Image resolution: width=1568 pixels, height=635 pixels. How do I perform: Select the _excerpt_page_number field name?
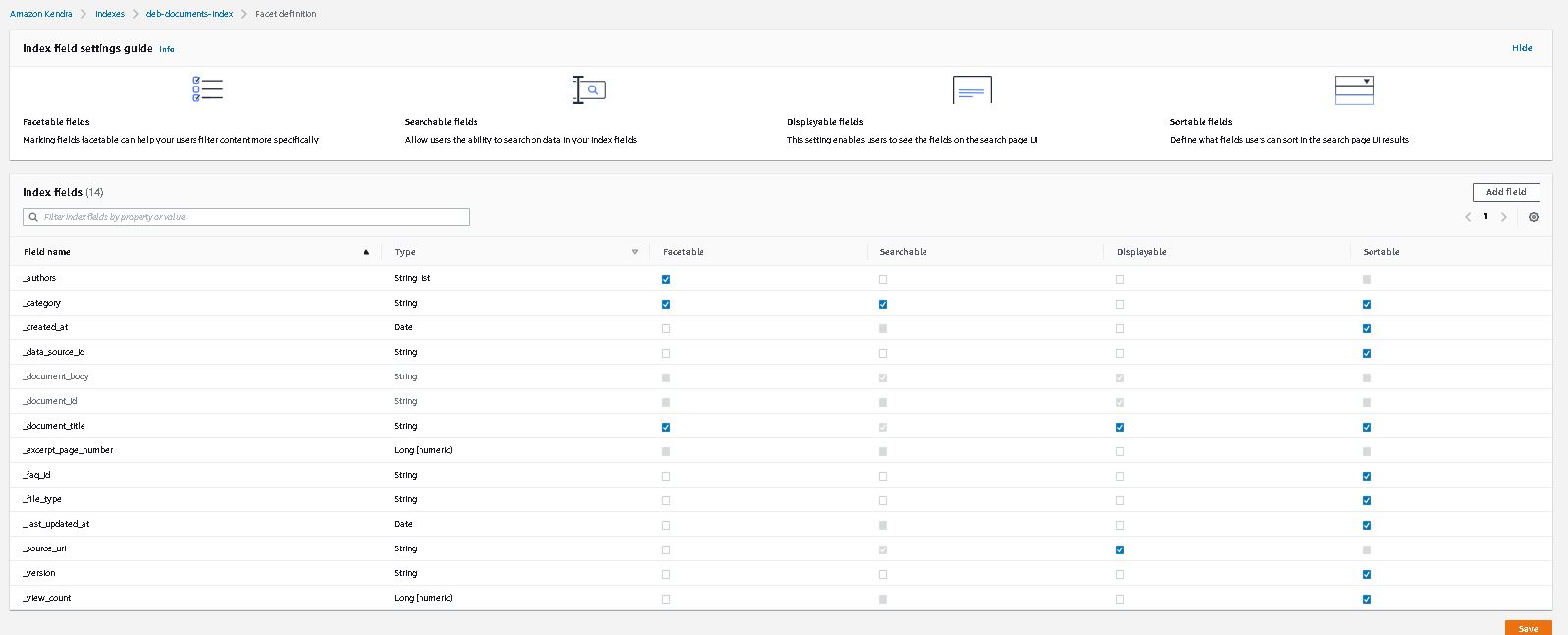[x=68, y=450]
